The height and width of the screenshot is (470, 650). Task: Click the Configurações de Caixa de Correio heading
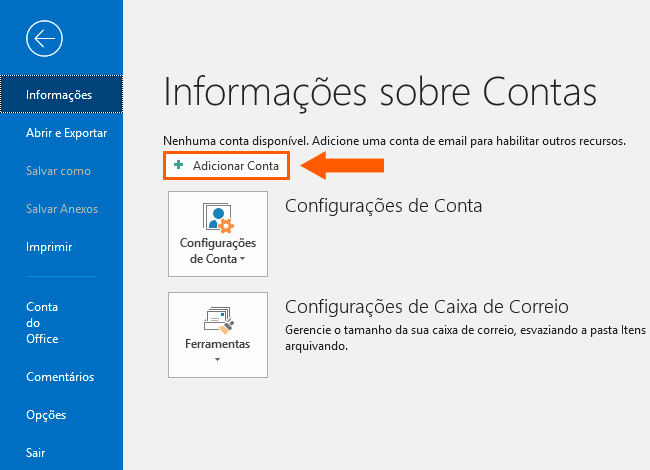click(427, 307)
